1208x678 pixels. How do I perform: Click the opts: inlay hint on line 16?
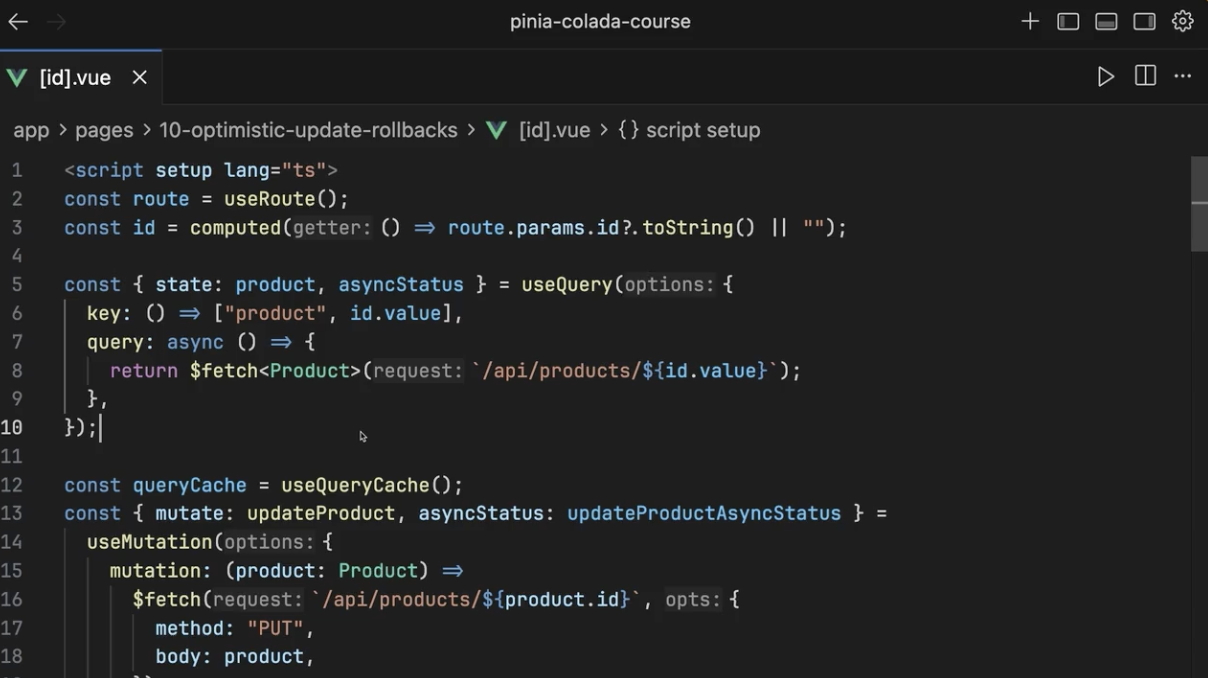pos(692,600)
